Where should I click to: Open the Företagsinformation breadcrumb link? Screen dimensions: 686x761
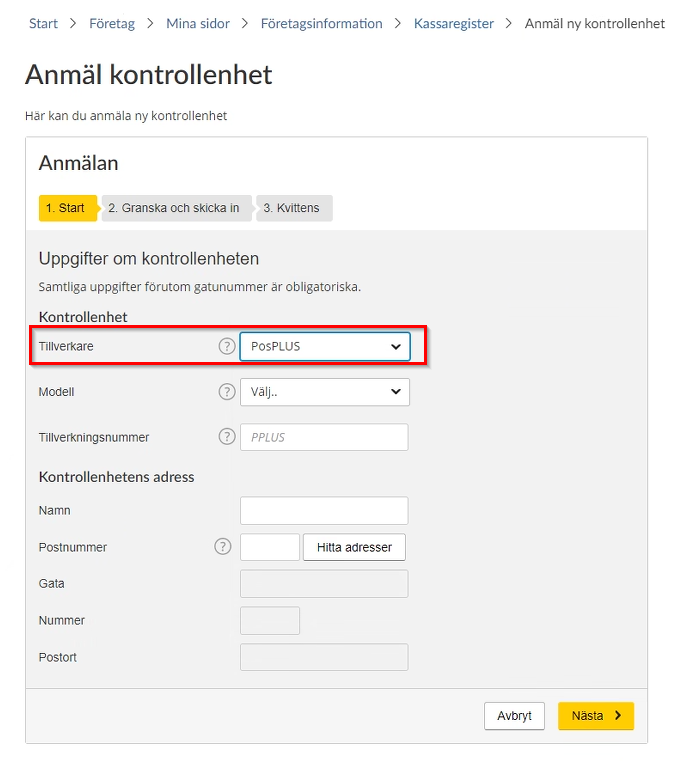(x=321, y=23)
